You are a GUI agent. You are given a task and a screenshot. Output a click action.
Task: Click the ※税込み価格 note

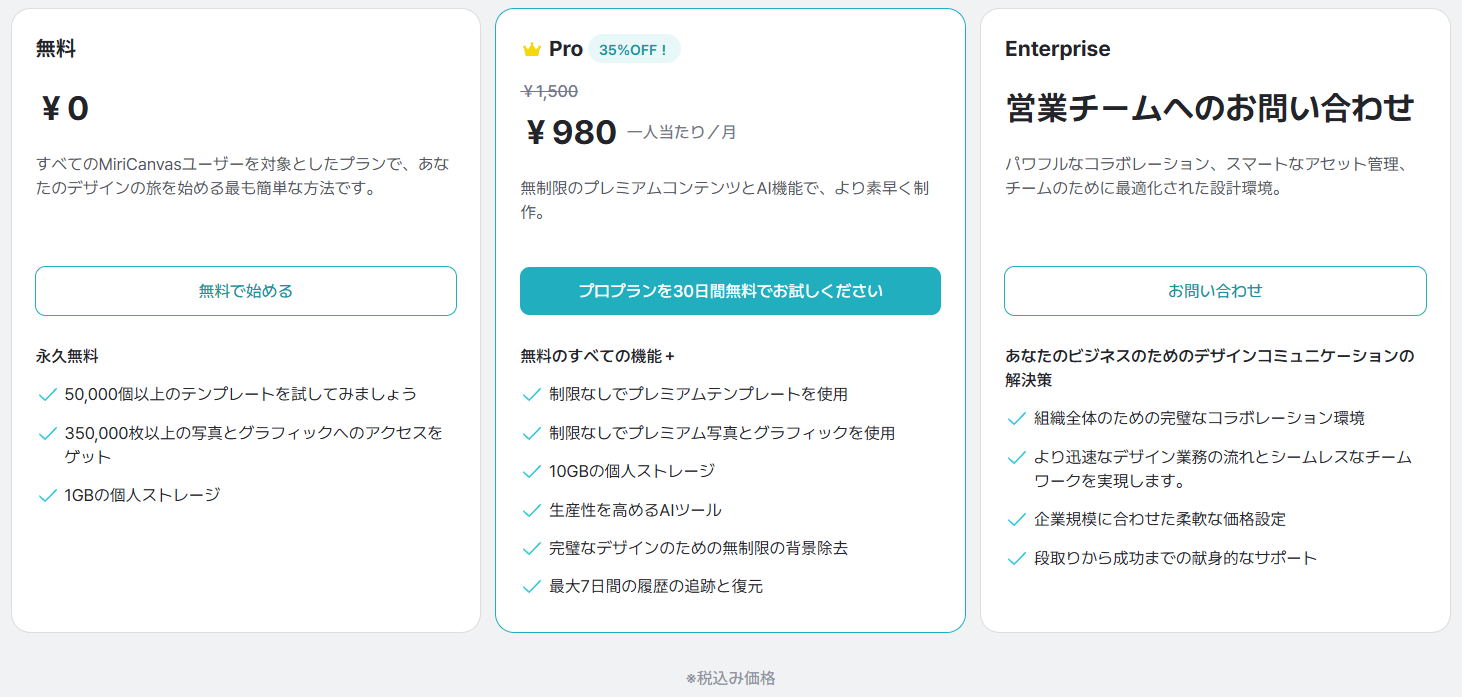point(730,678)
